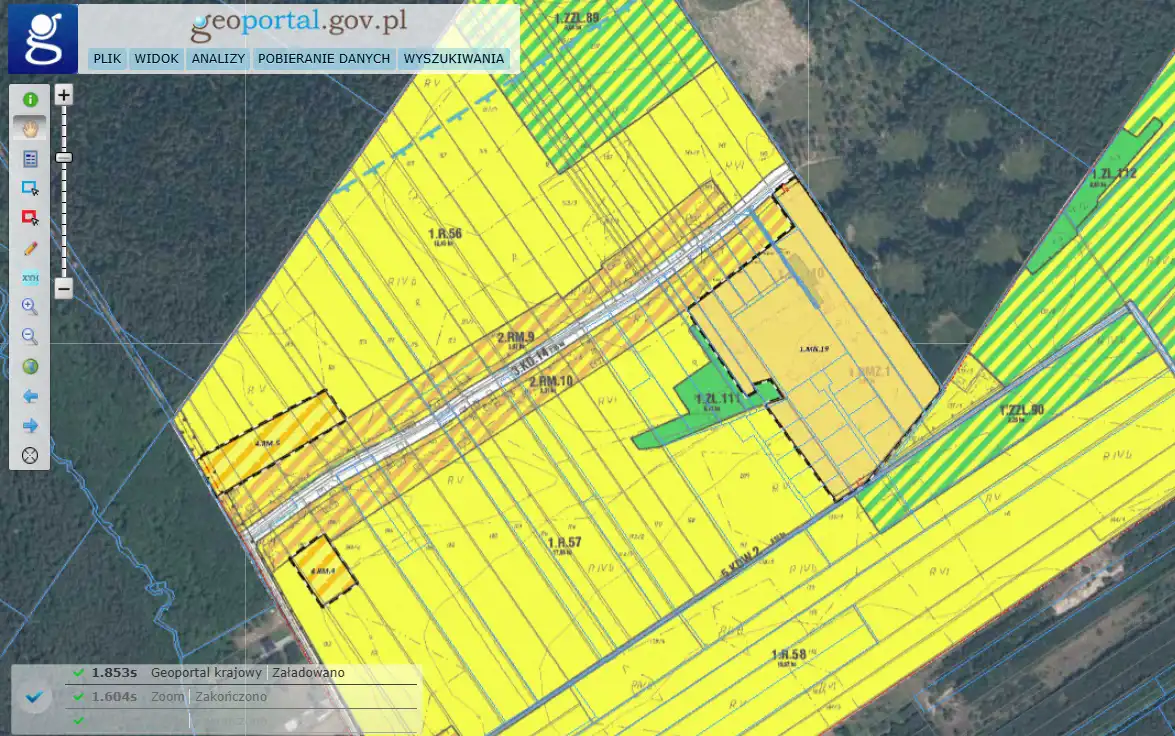Click the crossed-circle icon at toolbar bottom
Screen dimensions: 1175x736
point(30,456)
